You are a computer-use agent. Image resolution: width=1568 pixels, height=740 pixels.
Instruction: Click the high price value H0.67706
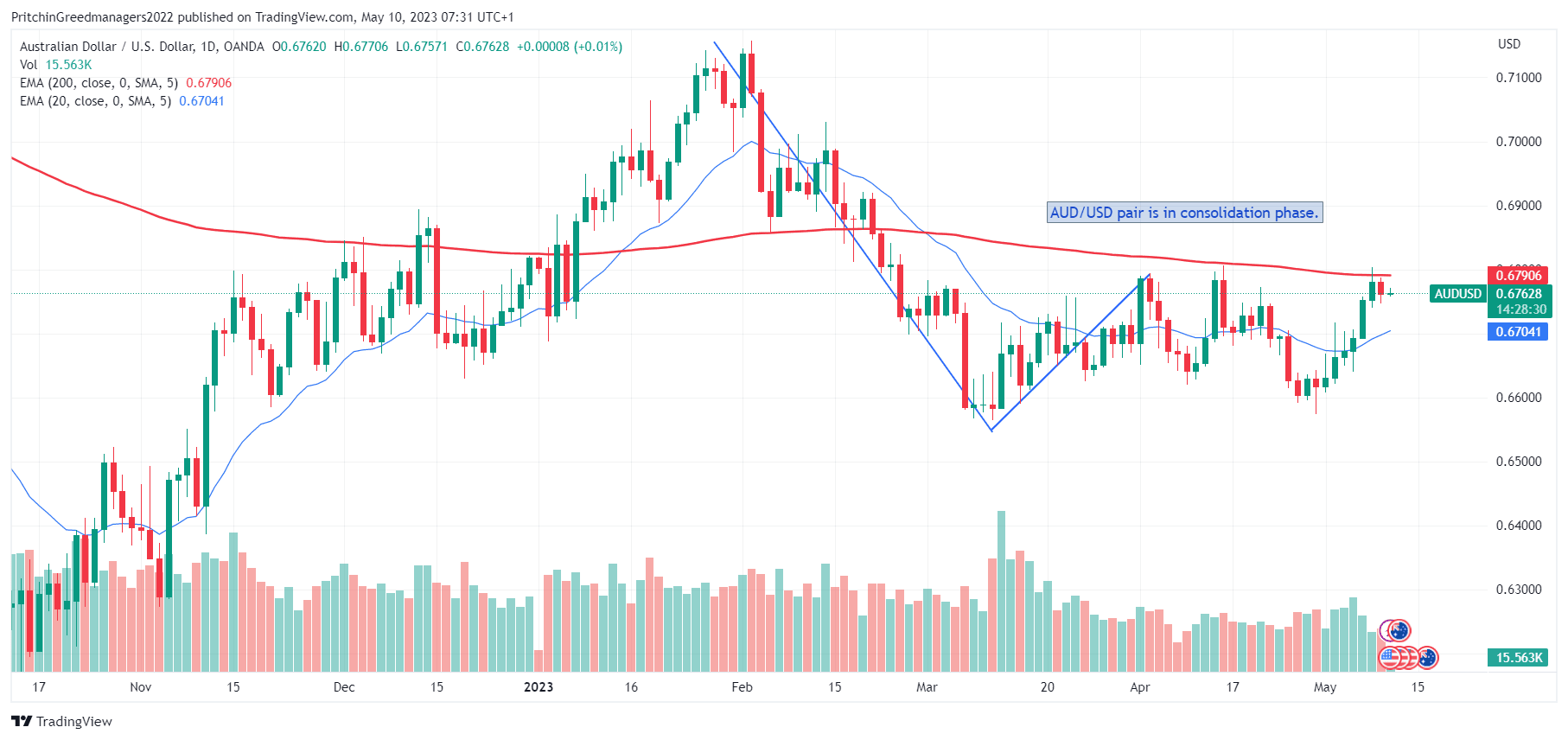[x=361, y=47]
